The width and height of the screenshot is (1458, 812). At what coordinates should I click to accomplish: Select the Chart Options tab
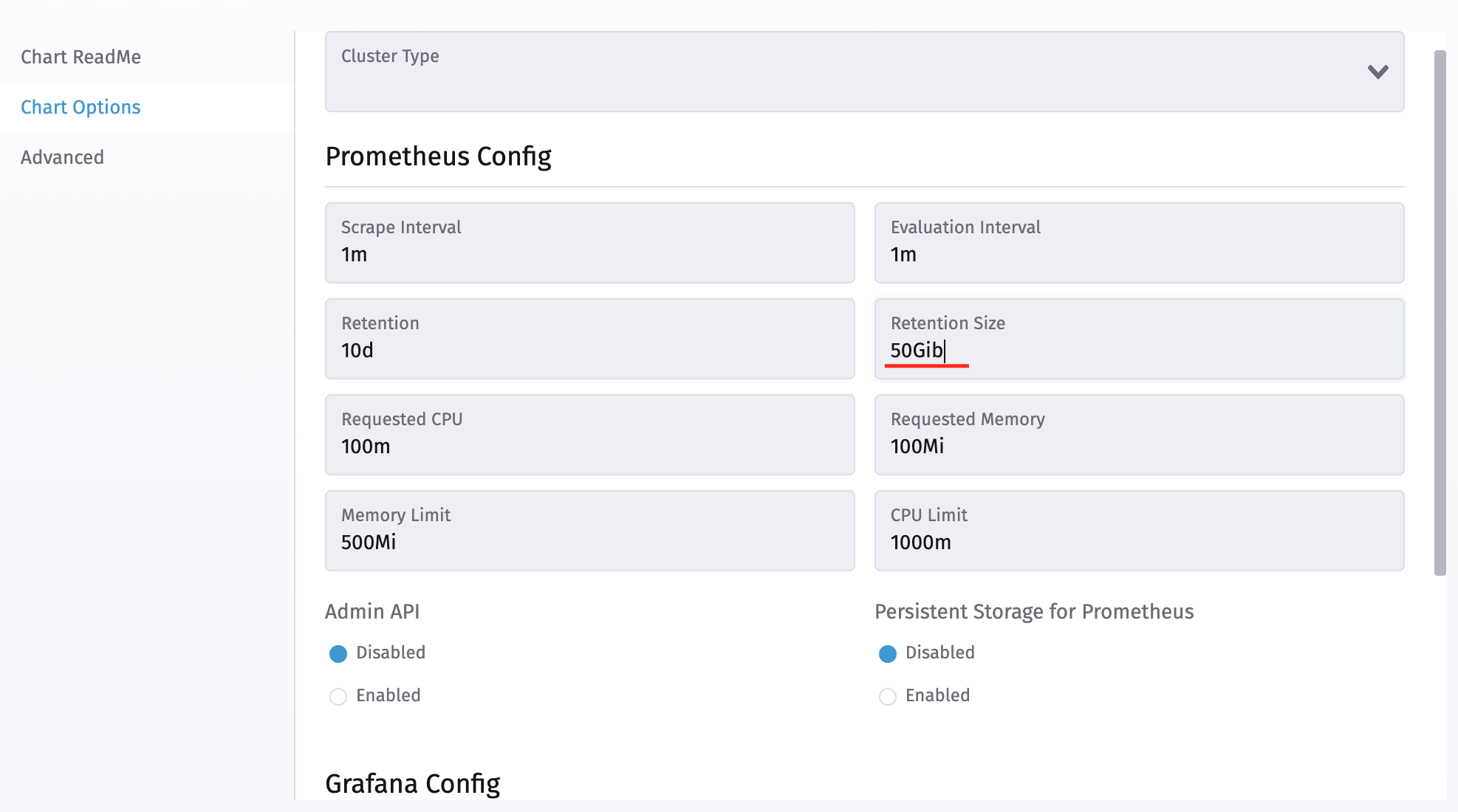pyautogui.click(x=81, y=106)
